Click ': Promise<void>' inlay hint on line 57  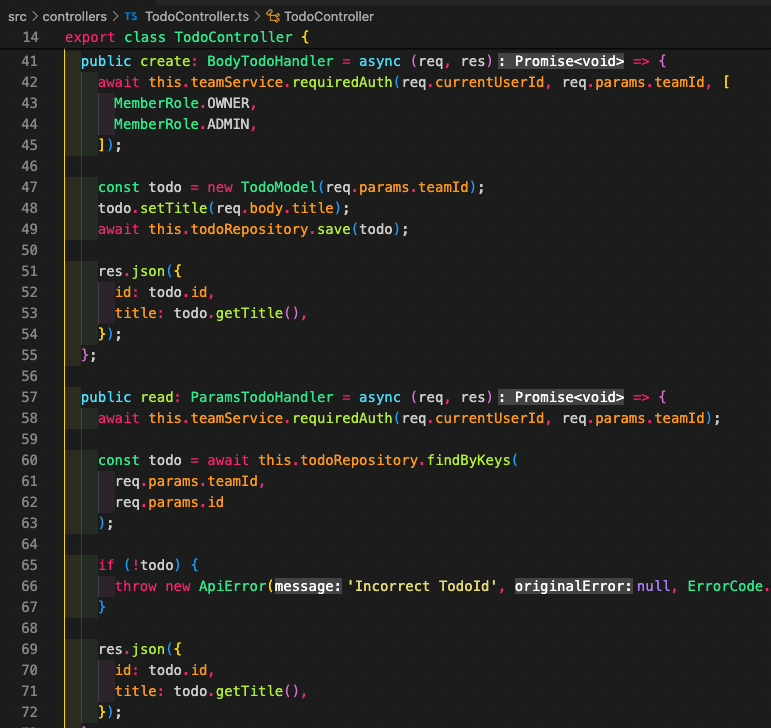(x=561, y=397)
